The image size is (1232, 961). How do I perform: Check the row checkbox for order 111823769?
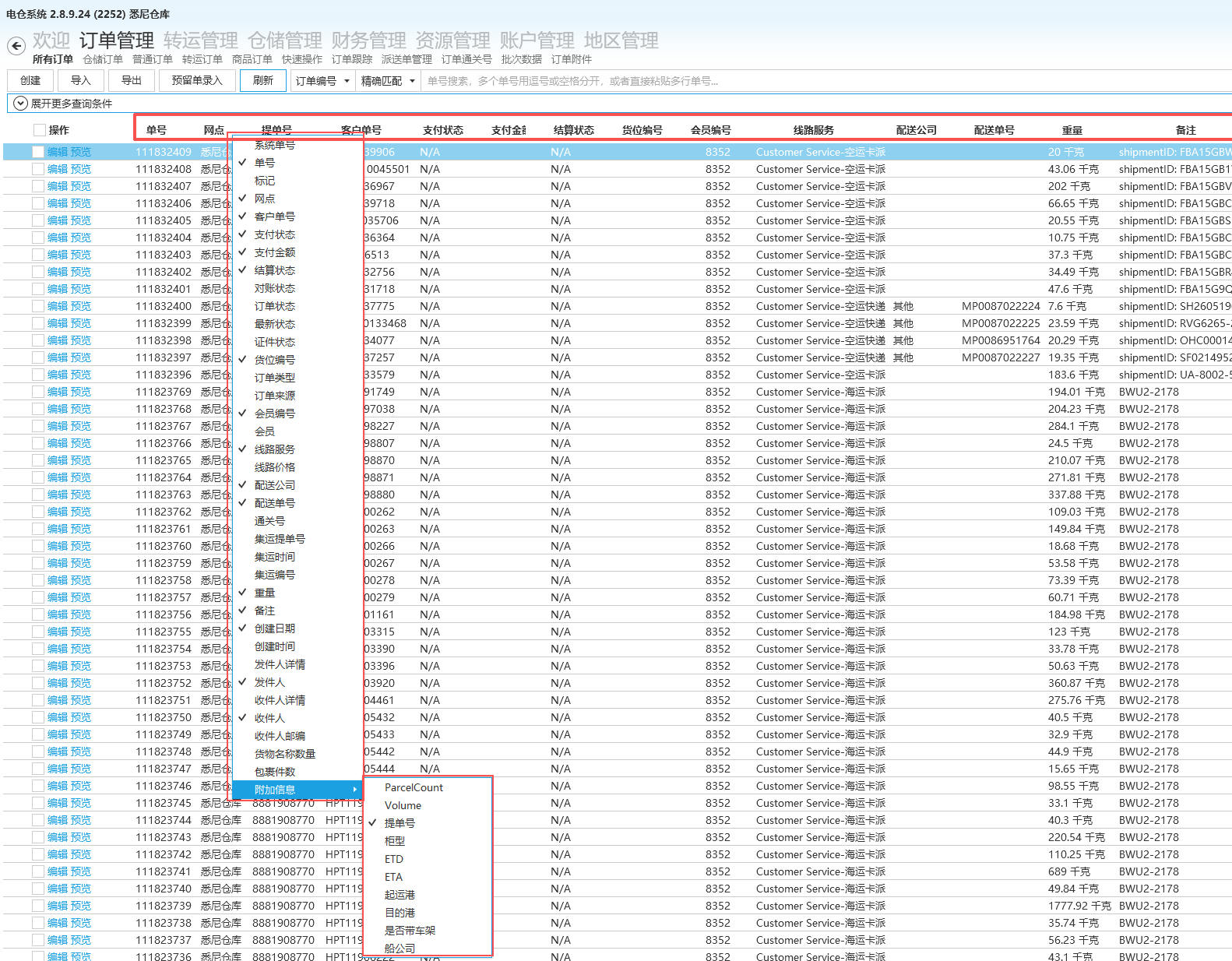38,392
